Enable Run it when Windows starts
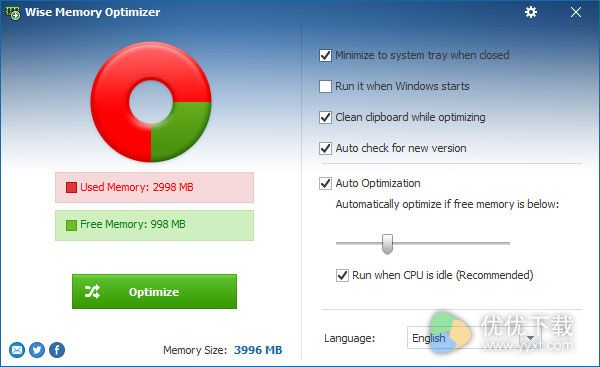This screenshot has width=600, height=367. click(325, 86)
